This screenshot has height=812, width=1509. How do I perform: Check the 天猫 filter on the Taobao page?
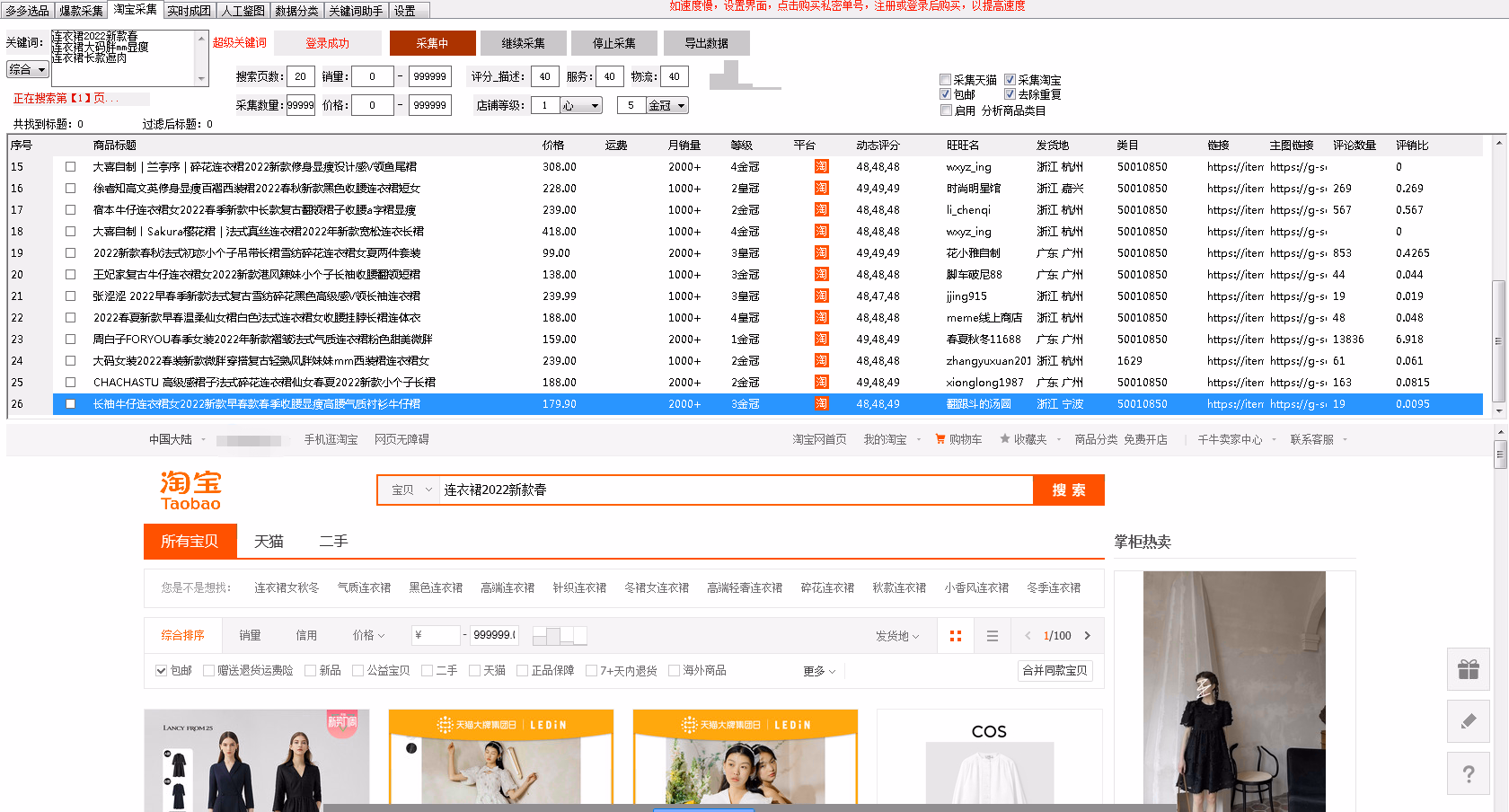click(x=474, y=671)
